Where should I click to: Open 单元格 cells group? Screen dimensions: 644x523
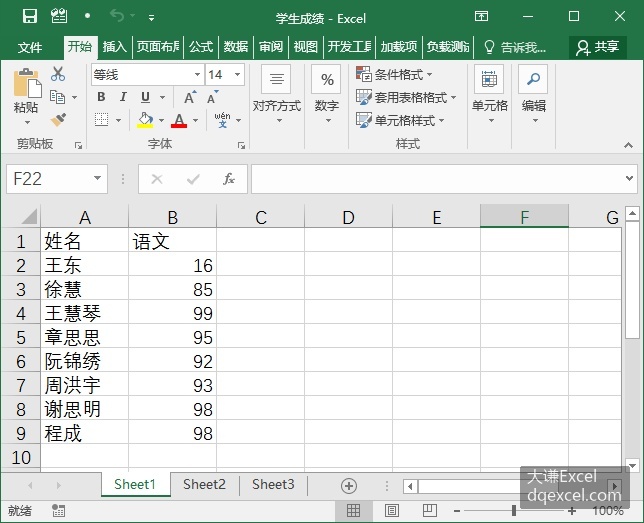(x=490, y=94)
